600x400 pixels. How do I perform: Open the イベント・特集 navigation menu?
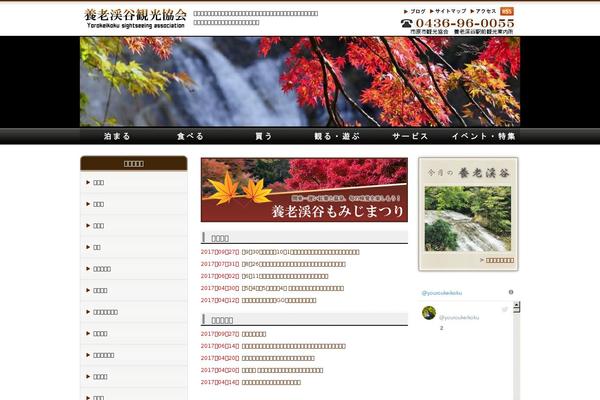[483, 136]
